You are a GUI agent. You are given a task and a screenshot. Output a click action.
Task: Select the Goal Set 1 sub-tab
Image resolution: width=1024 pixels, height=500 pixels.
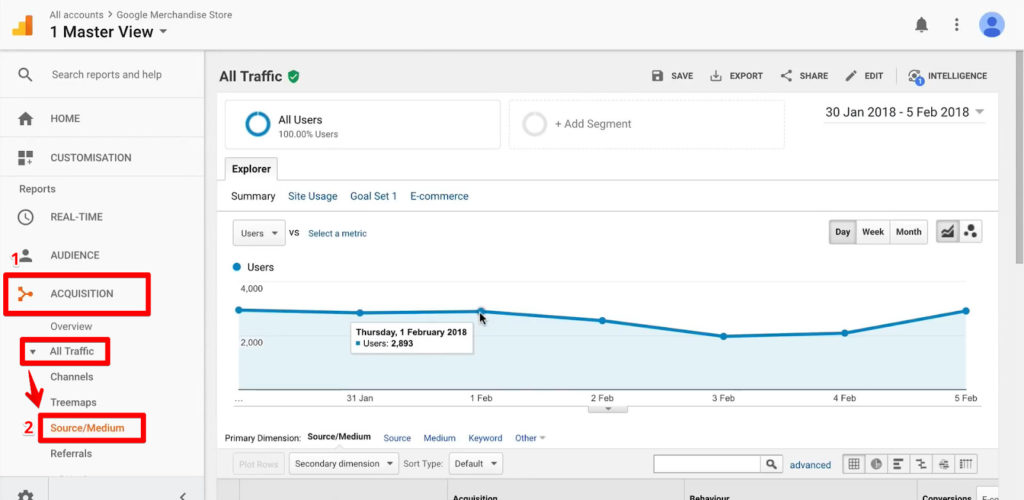[374, 196]
